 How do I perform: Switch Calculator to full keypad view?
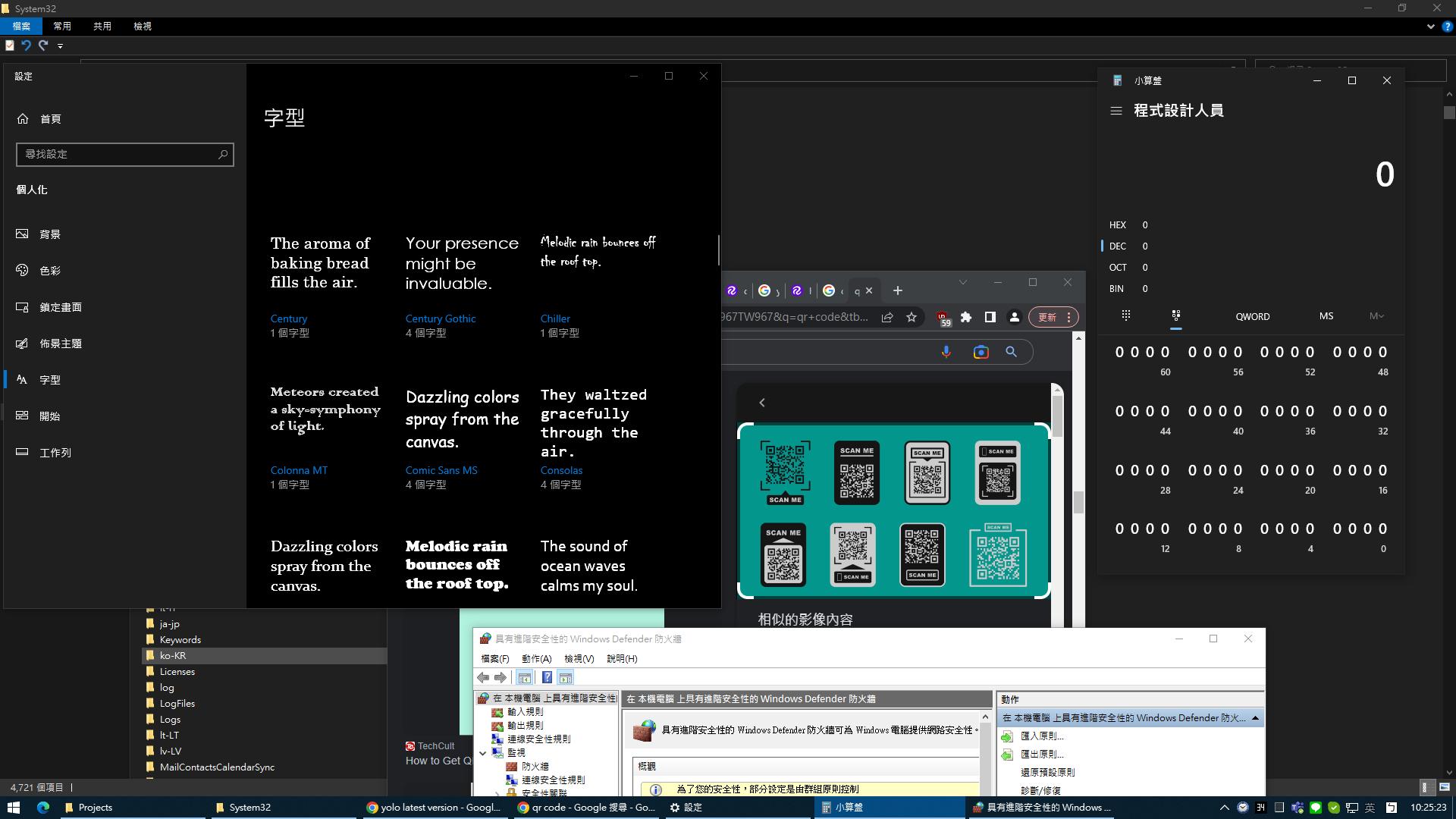[x=1126, y=315]
